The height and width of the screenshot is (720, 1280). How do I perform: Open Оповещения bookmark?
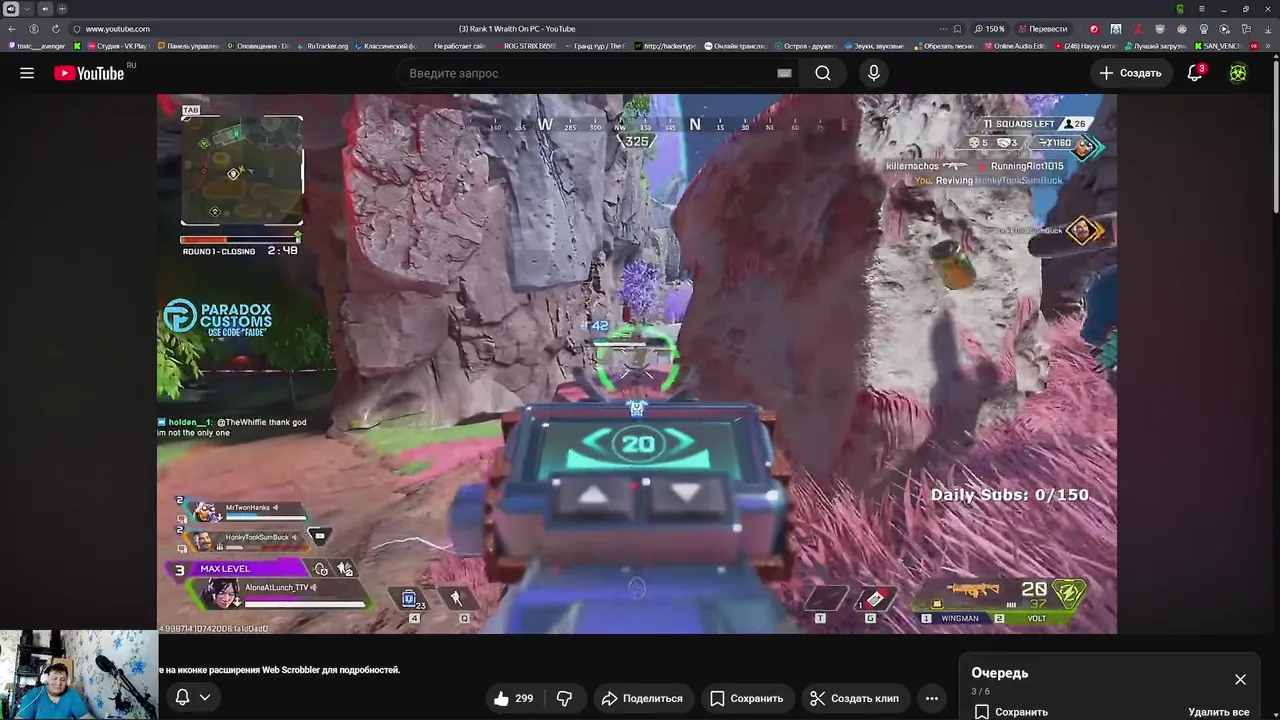tap(258, 46)
